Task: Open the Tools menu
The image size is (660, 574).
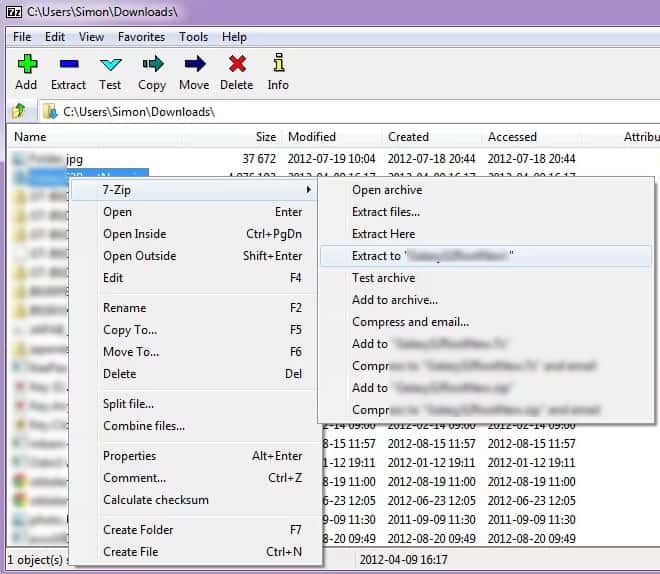Action: [193, 37]
